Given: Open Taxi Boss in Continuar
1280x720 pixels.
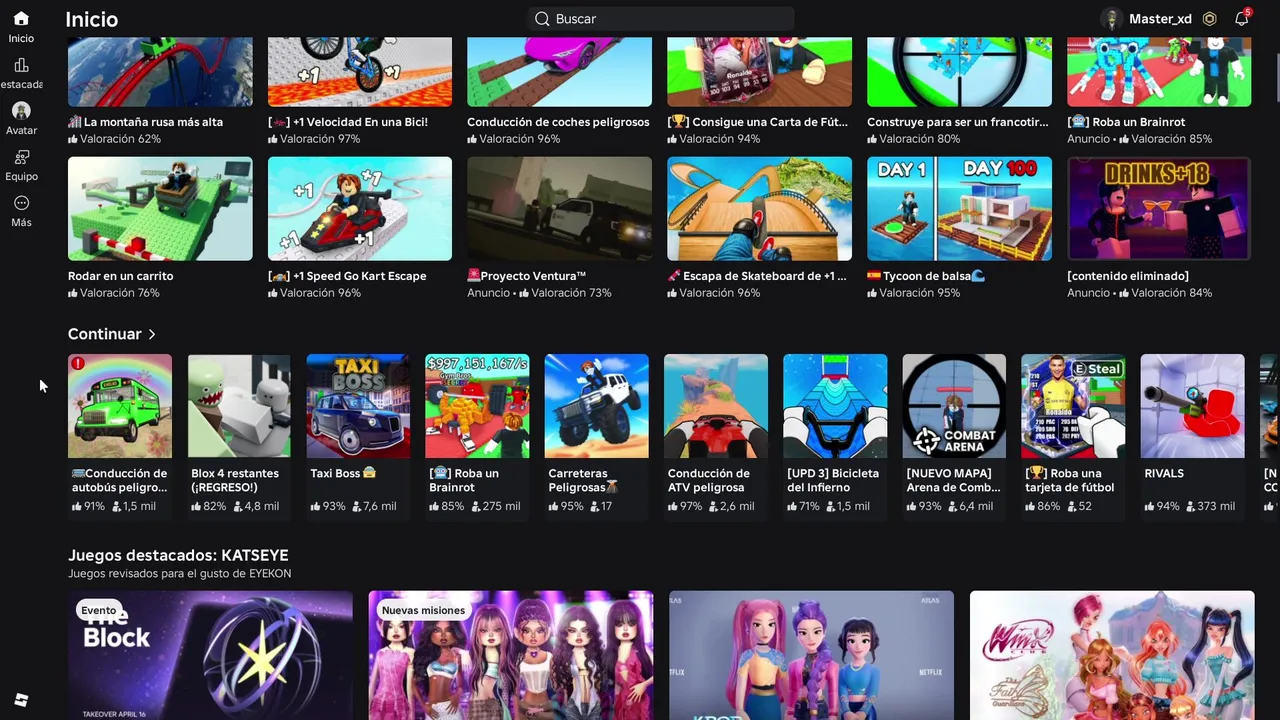Looking at the screenshot, I should click(358, 435).
